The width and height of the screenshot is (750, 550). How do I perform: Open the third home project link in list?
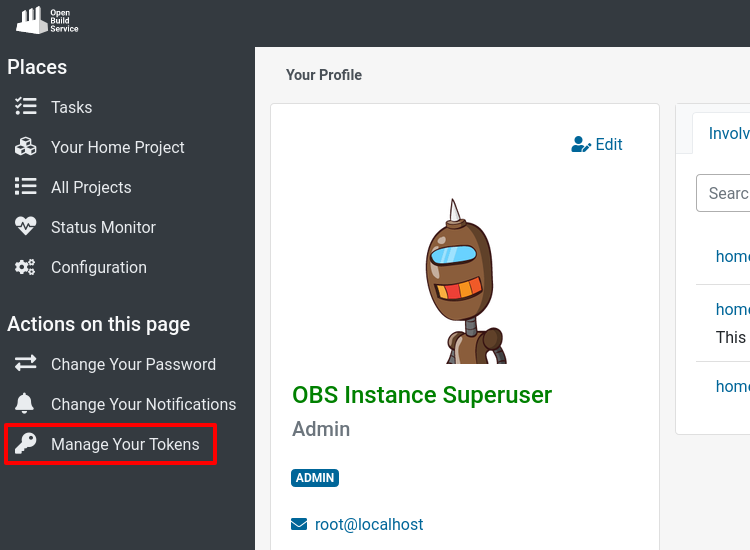coord(732,386)
